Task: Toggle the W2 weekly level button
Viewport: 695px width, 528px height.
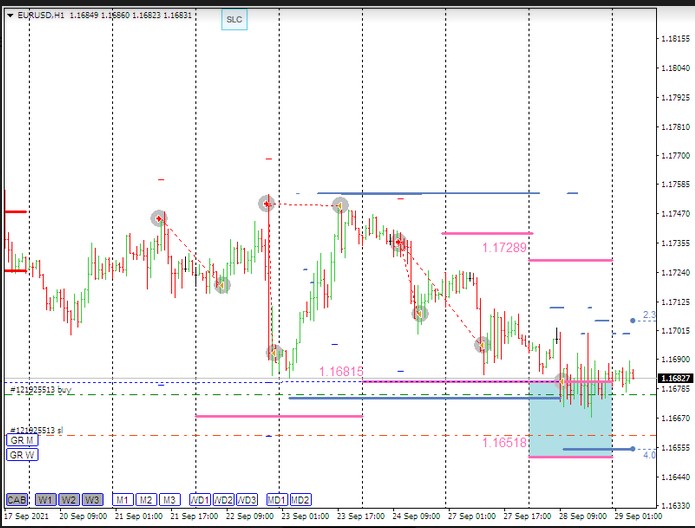Action: click(x=69, y=499)
